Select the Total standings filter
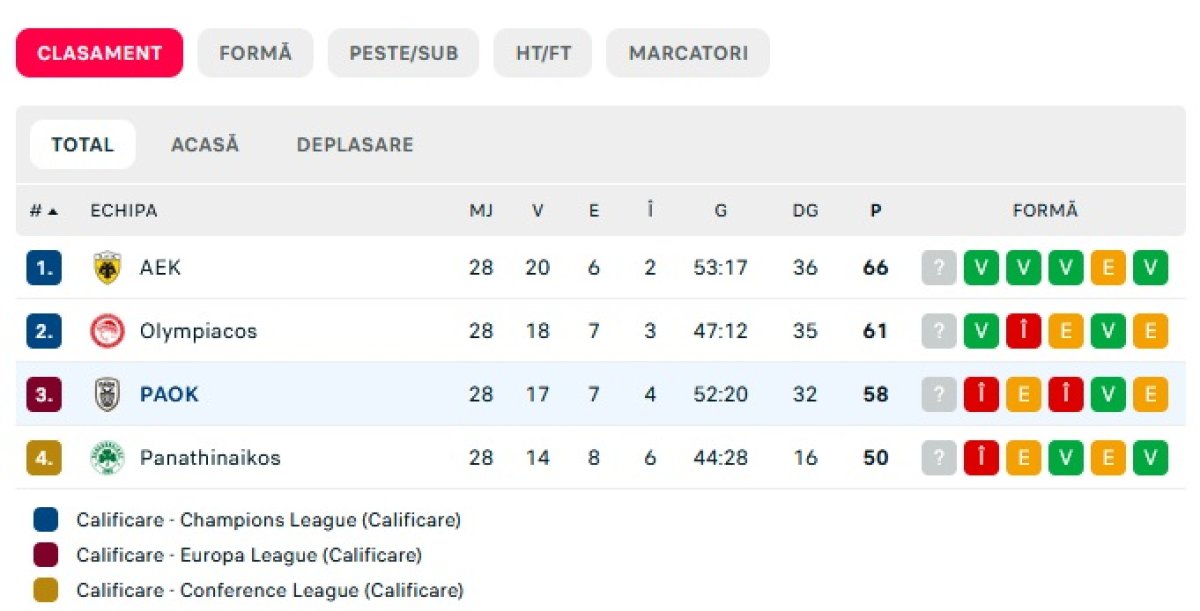Viewport: 1200px width, 611px height. pos(82,145)
